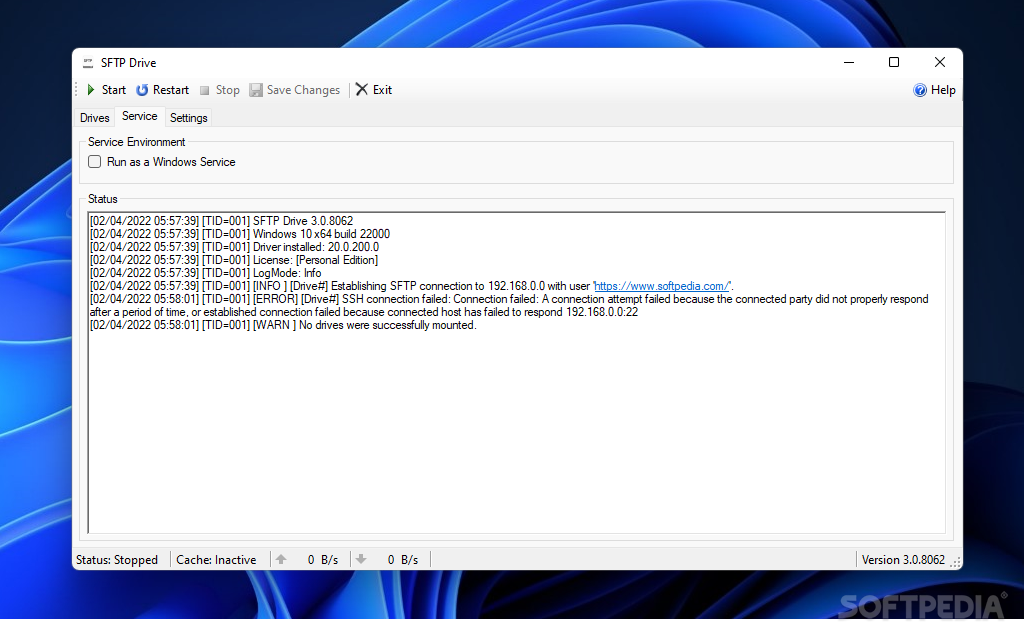
Task: Click the 'License: [Personal Edition]' log line
Action: point(234,260)
